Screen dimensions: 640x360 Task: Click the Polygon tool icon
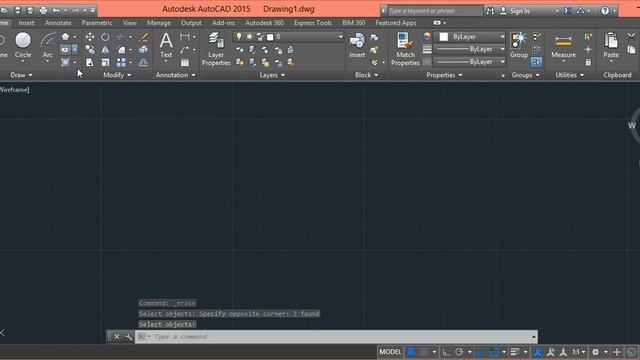point(65,37)
